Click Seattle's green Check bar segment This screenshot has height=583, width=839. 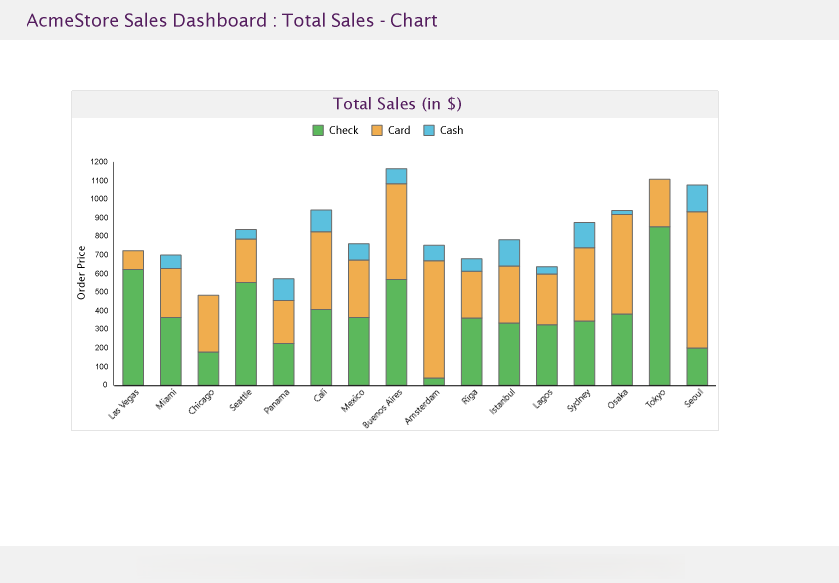(x=246, y=333)
